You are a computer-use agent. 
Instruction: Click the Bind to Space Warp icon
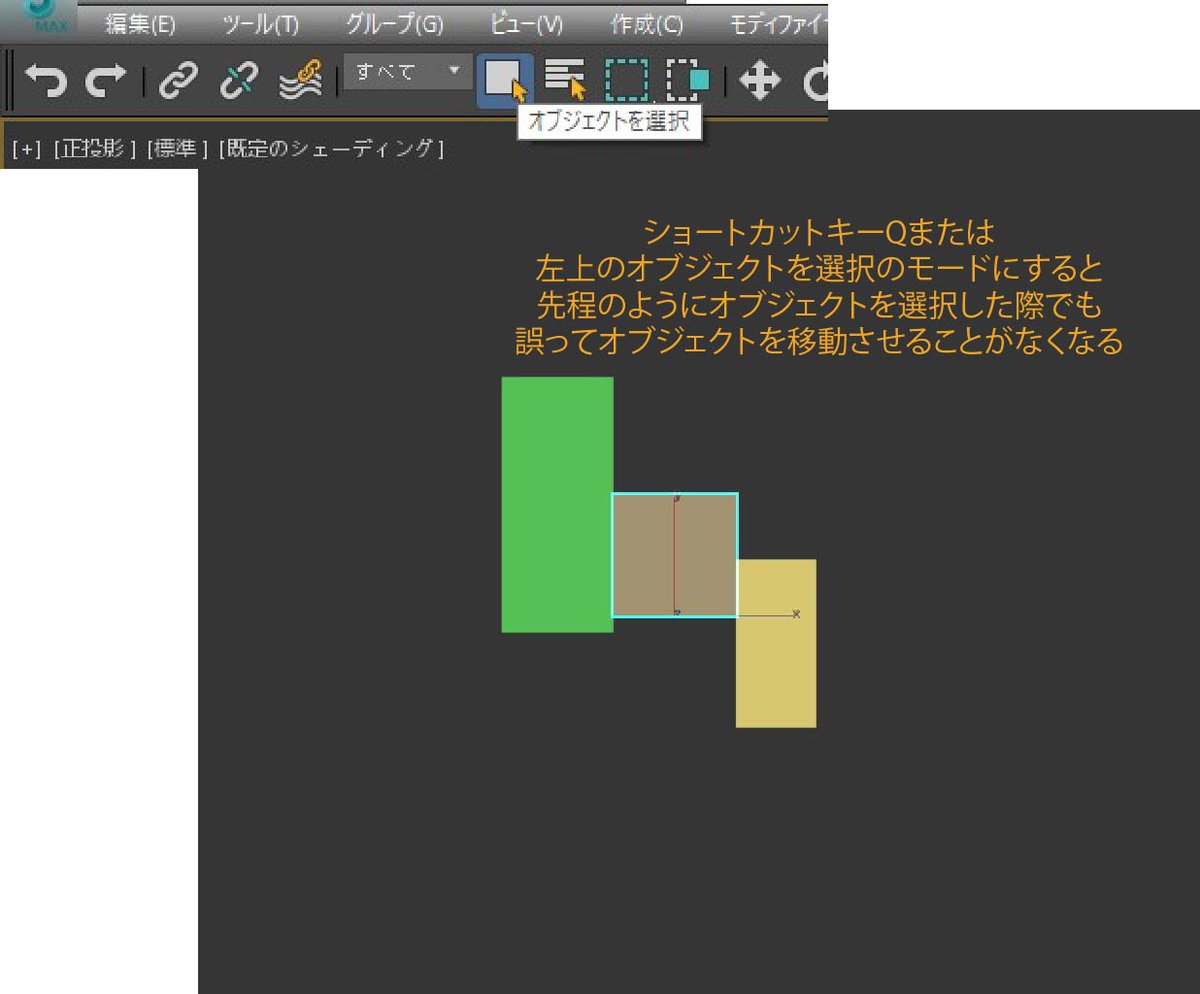click(x=299, y=81)
